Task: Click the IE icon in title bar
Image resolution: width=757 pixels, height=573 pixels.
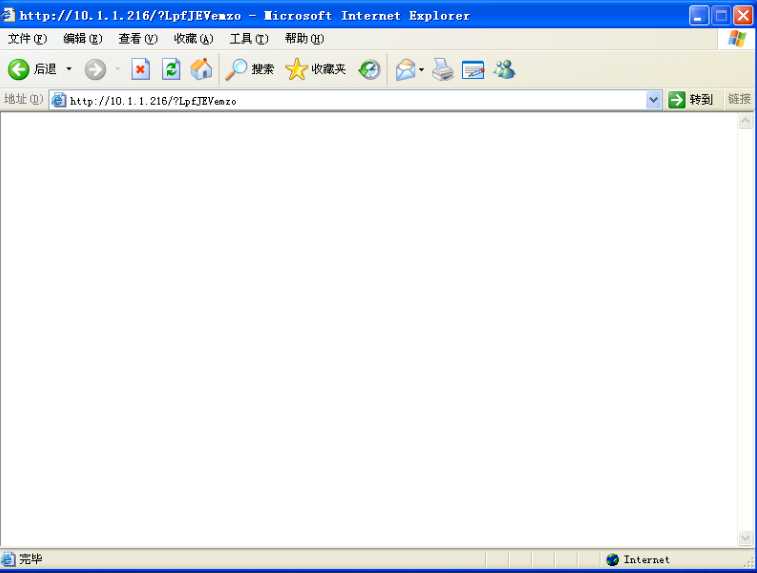Action: [8, 15]
